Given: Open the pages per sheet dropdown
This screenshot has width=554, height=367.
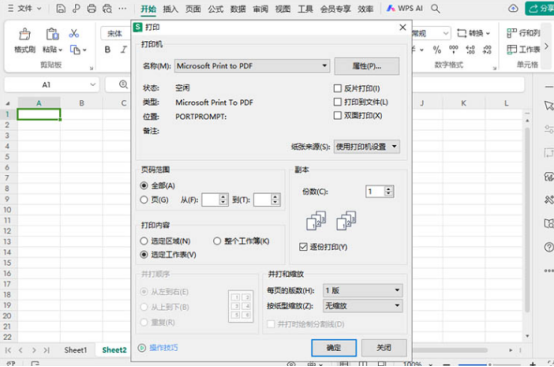Looking at the screenshot, I should coord(363,290).
